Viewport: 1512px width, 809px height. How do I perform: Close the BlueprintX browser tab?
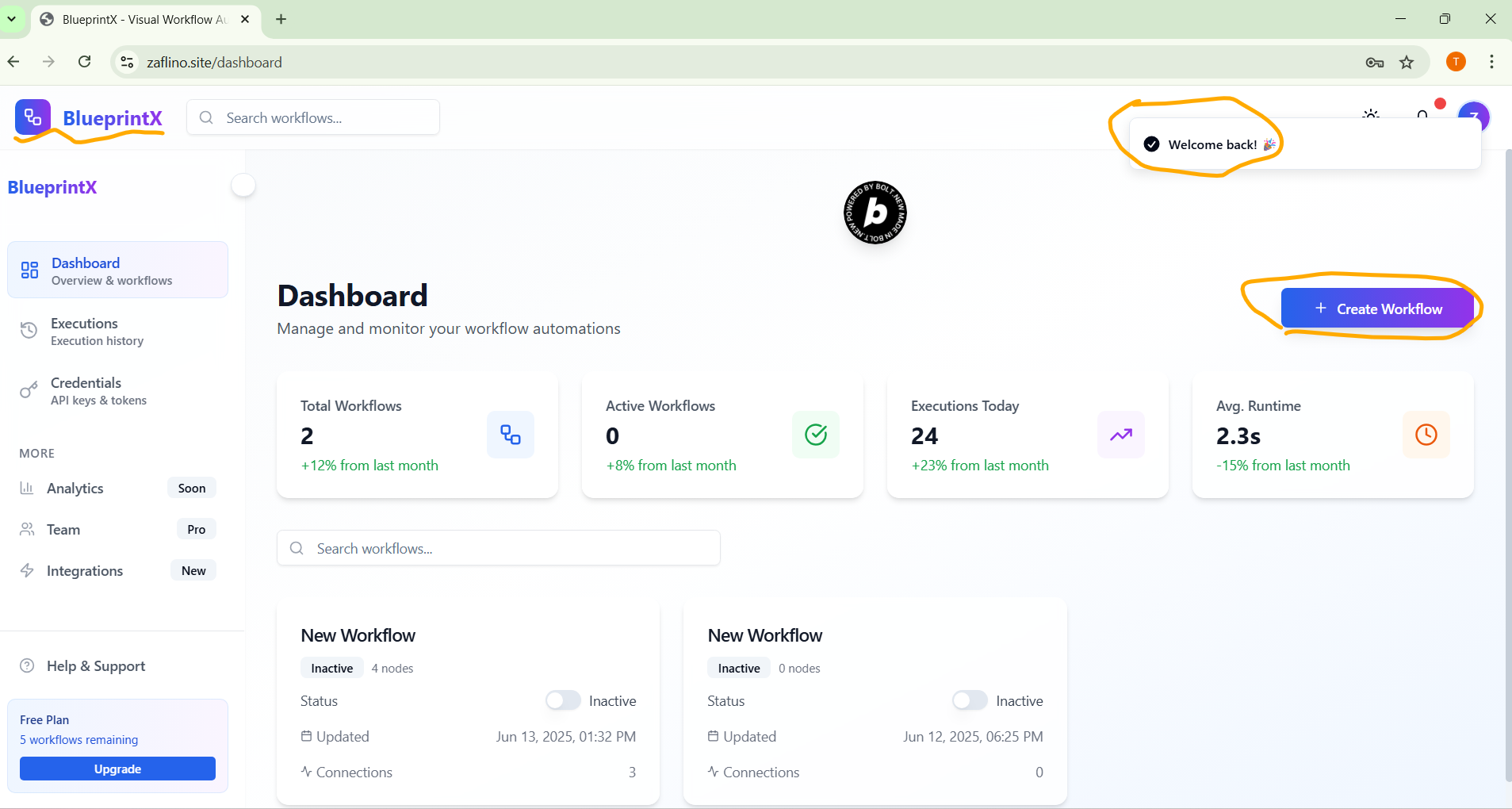coord(245,19)
